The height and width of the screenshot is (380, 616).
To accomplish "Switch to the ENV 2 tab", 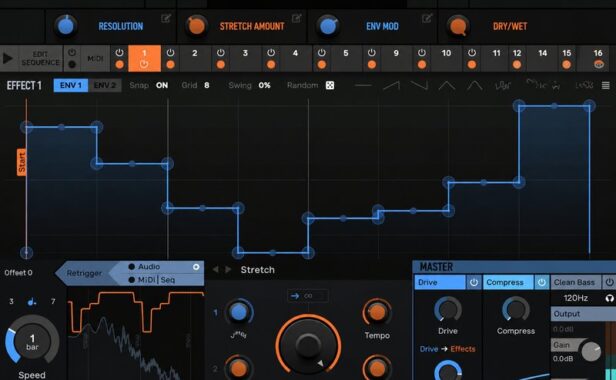I will [x=104, y=85].
